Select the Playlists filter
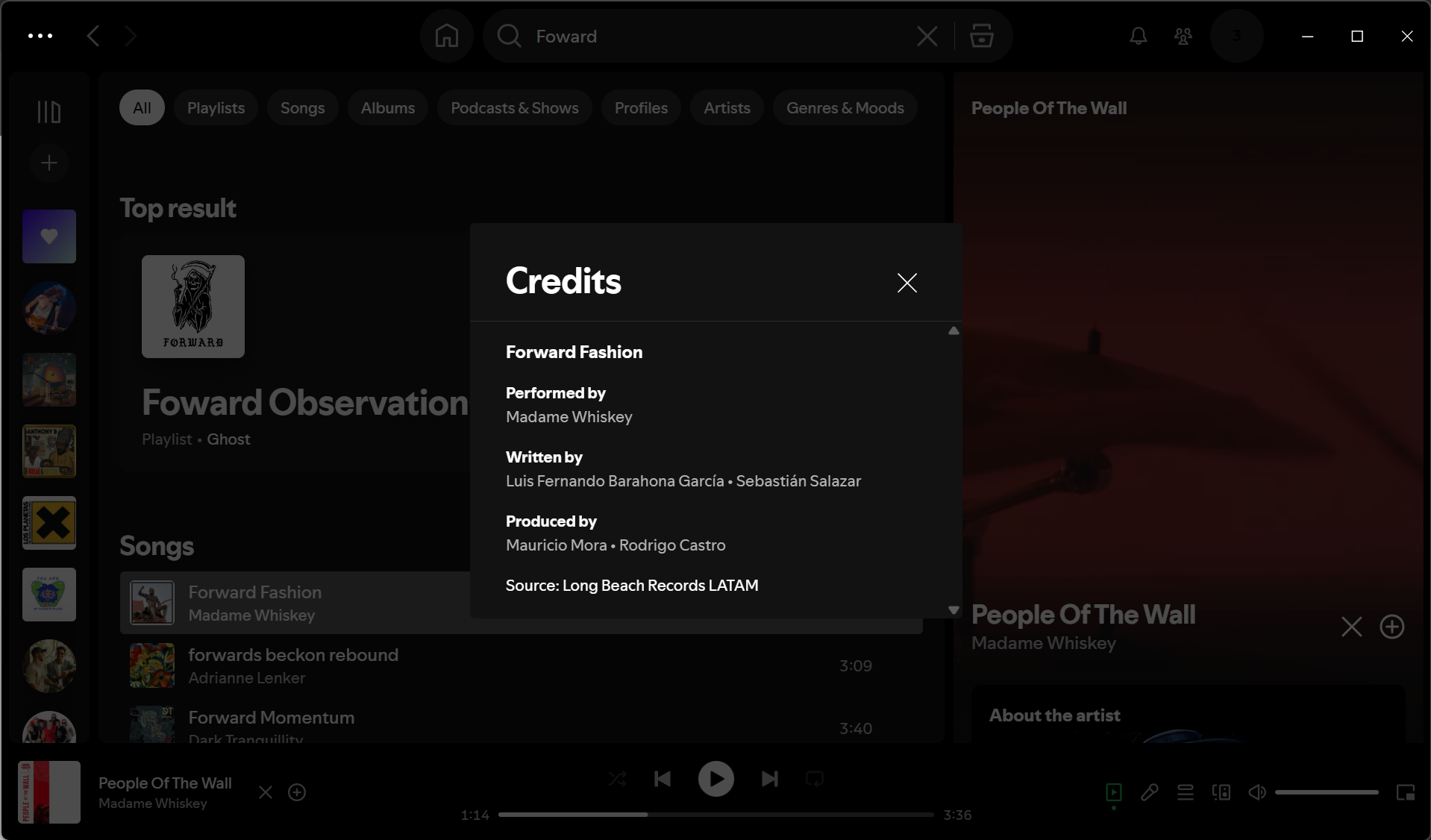 point(216,108)
